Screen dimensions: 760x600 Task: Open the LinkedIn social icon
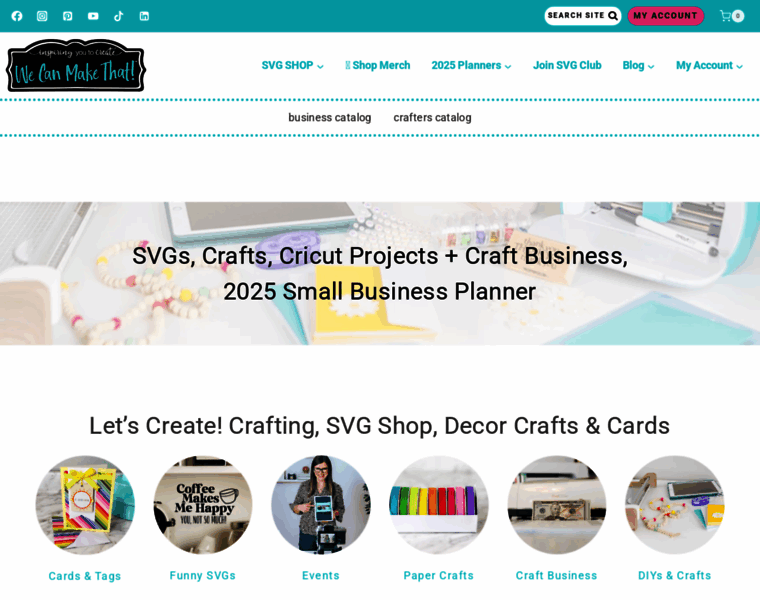(x=144, y=16)
